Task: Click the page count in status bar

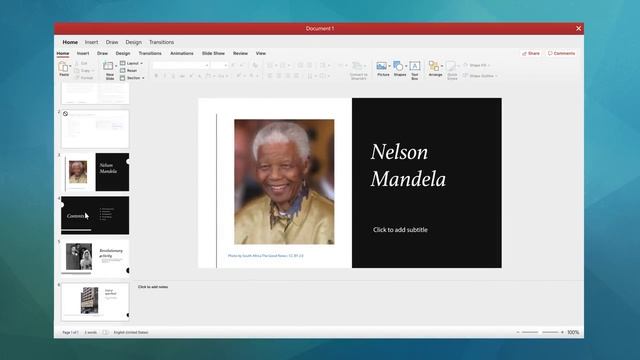Action: [x=70, y=333]
